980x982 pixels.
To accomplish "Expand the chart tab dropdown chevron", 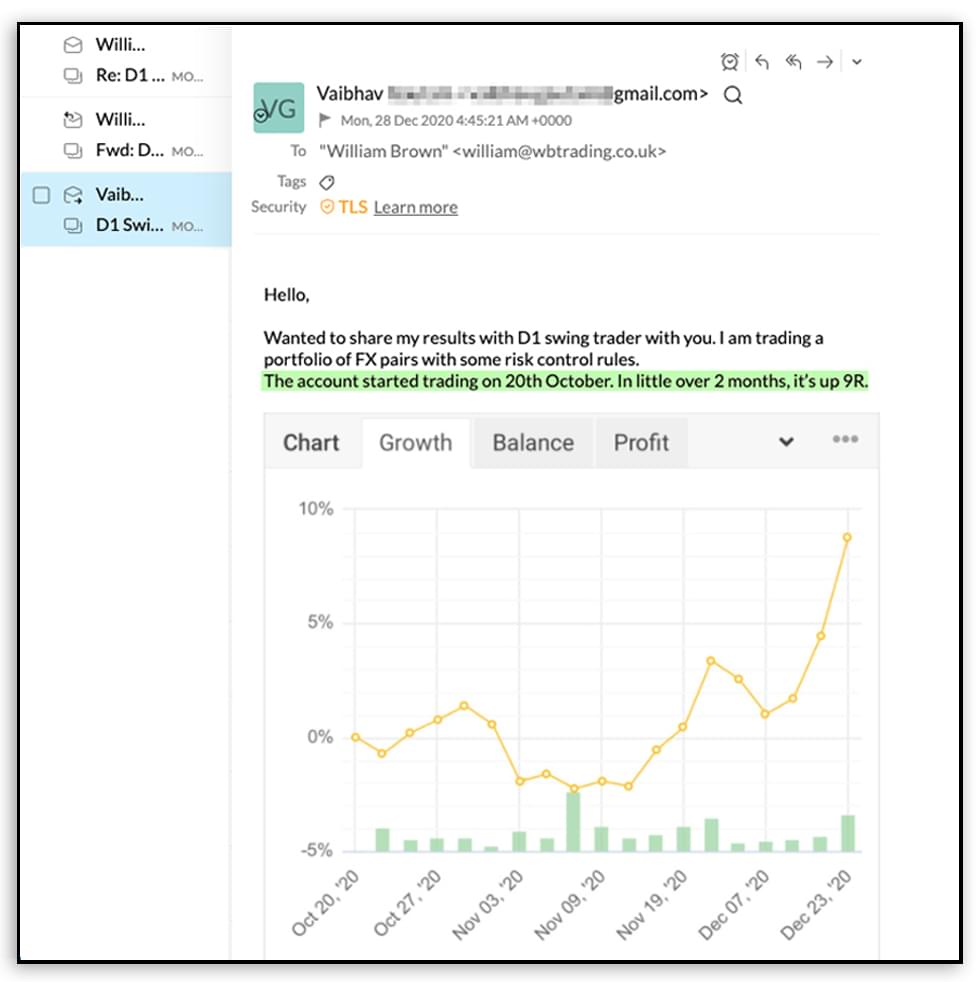I will (787, 442).
